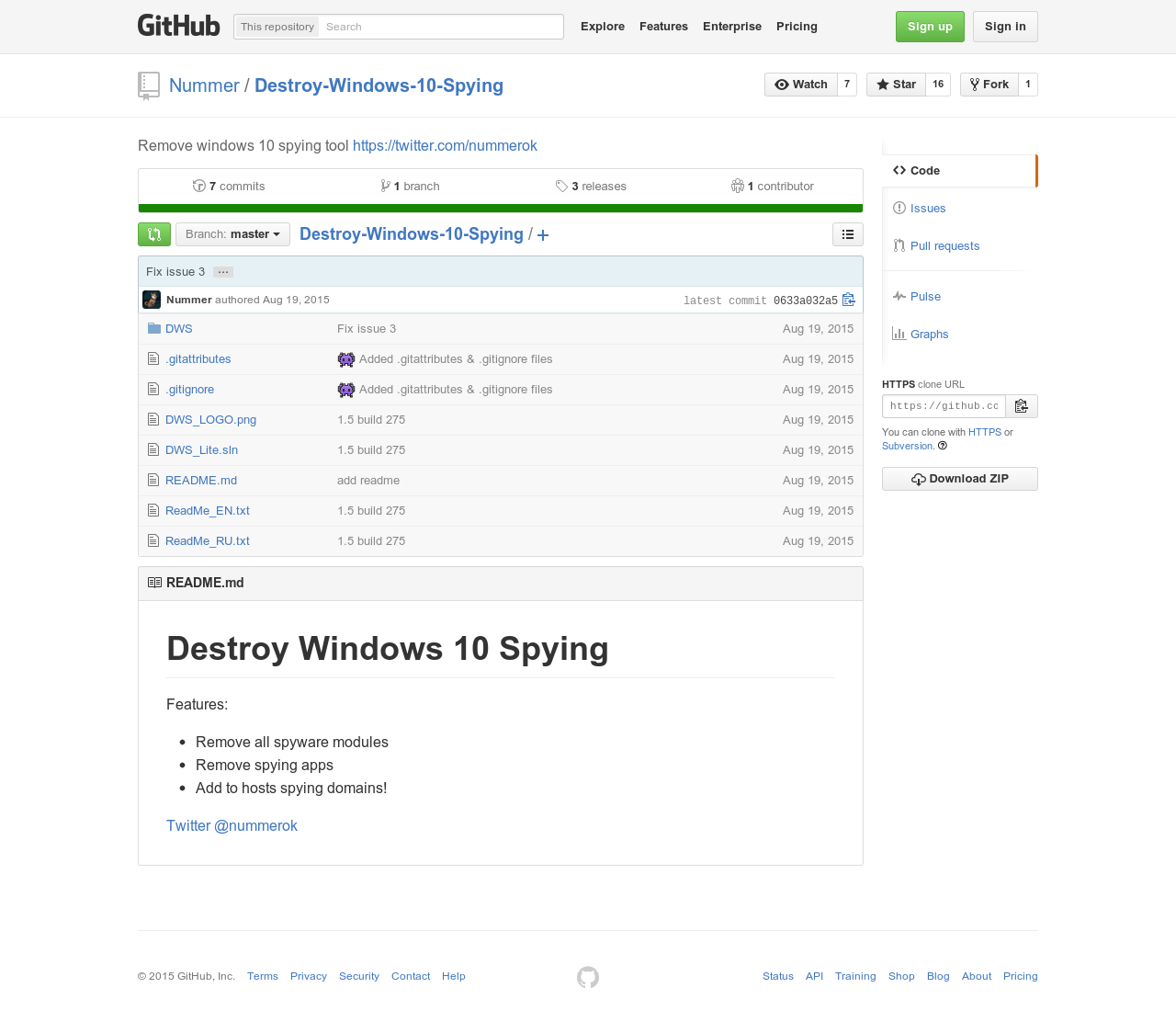Viewport: 1176px width, 1022px height.
Task: Open the Branch: master dropdown
Action: (x=232, y=234)
